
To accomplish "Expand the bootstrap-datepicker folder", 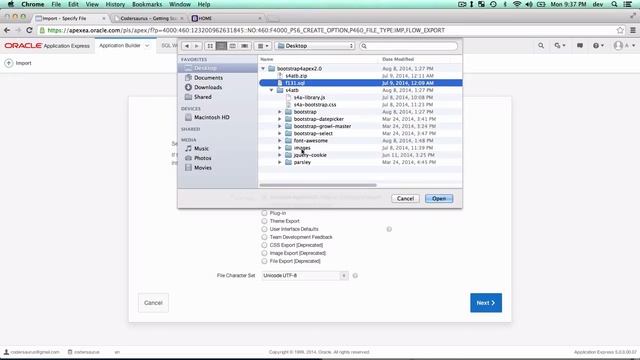I will pos(280,119).
